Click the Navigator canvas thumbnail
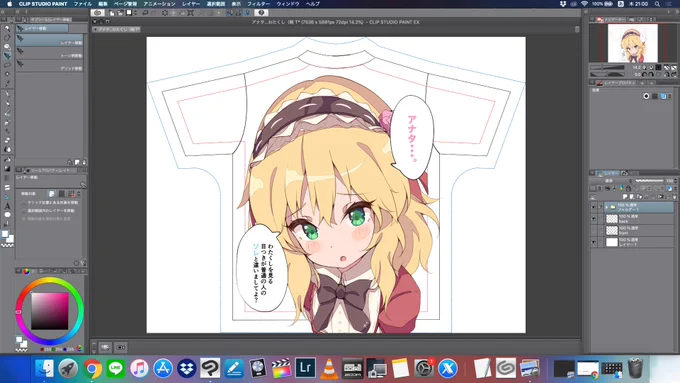Image resolution: width=680 pixels, height=383 pixels. [x=632, y=43]
